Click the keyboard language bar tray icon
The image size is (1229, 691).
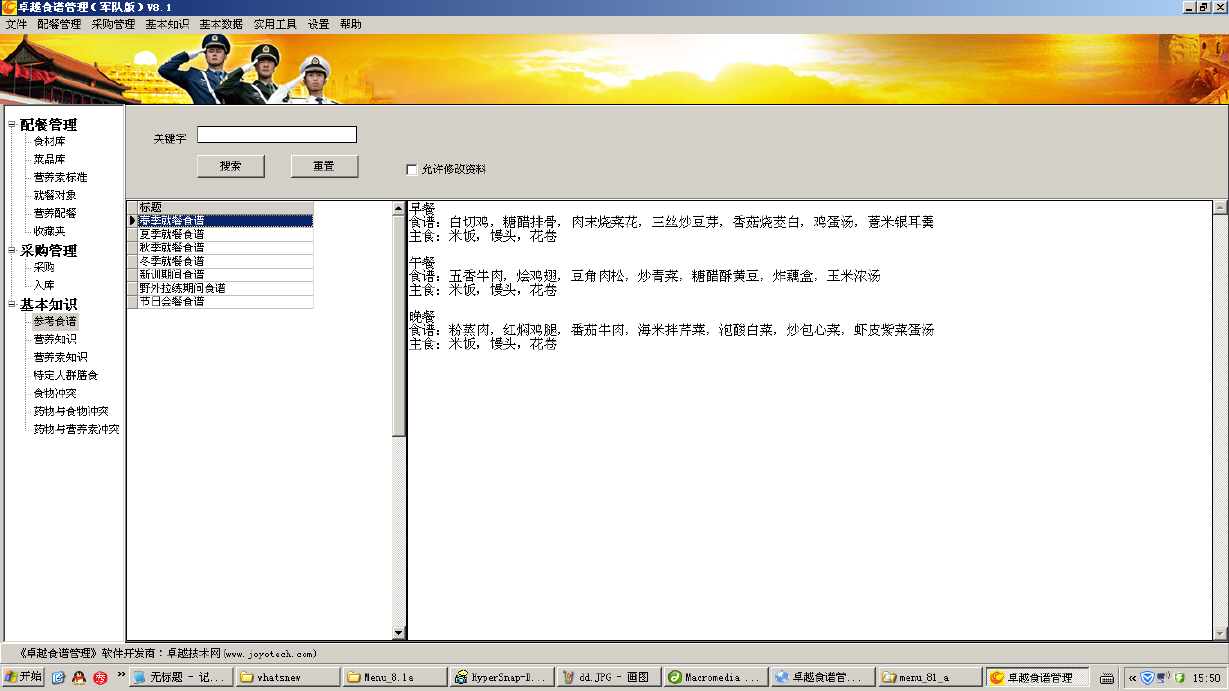[1105, 677]
